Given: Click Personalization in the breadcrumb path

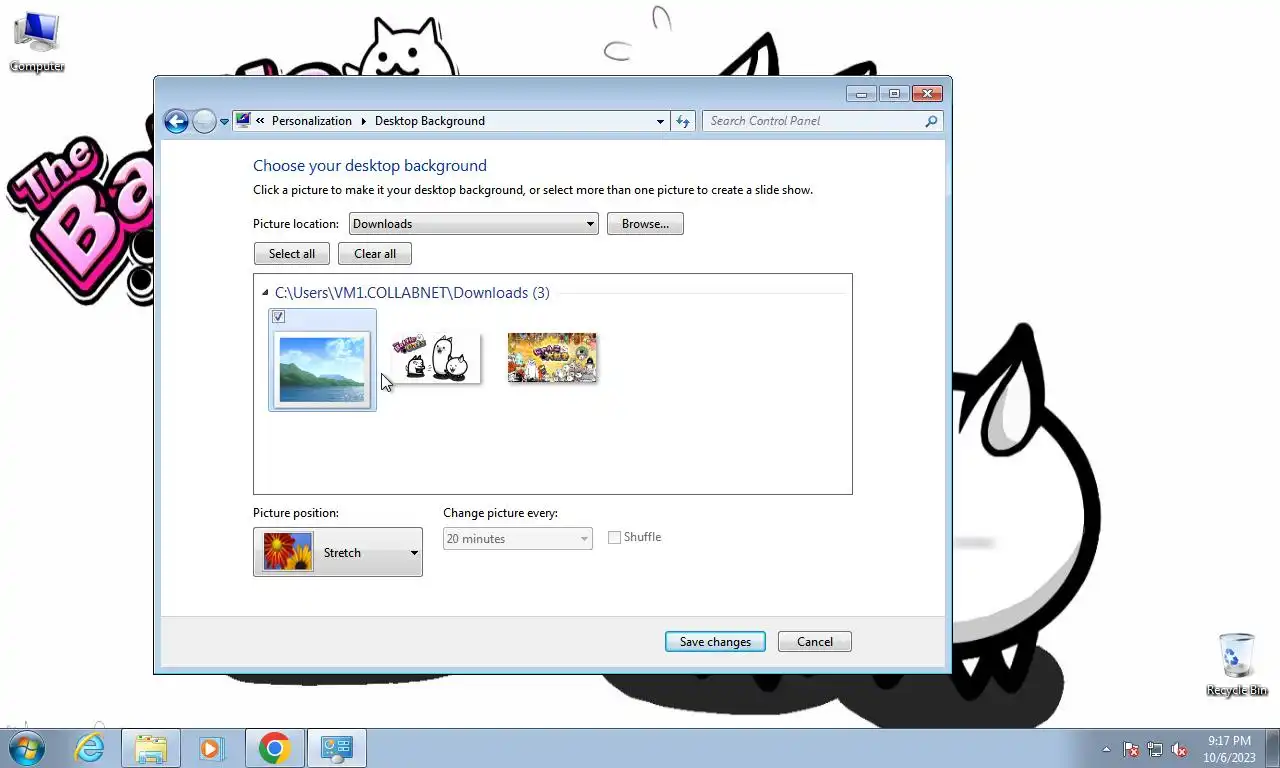Looking at the screenshot, I should (312, 121).
